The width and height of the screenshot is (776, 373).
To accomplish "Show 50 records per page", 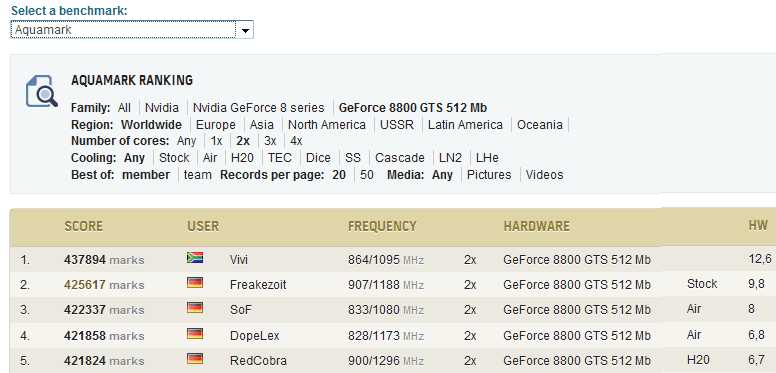I will (x=367, y=175).
